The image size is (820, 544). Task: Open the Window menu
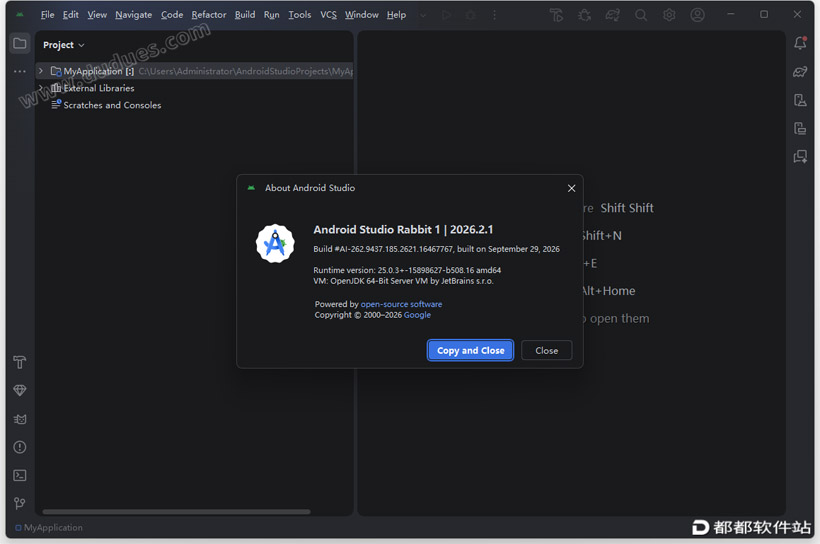point(361,15)
